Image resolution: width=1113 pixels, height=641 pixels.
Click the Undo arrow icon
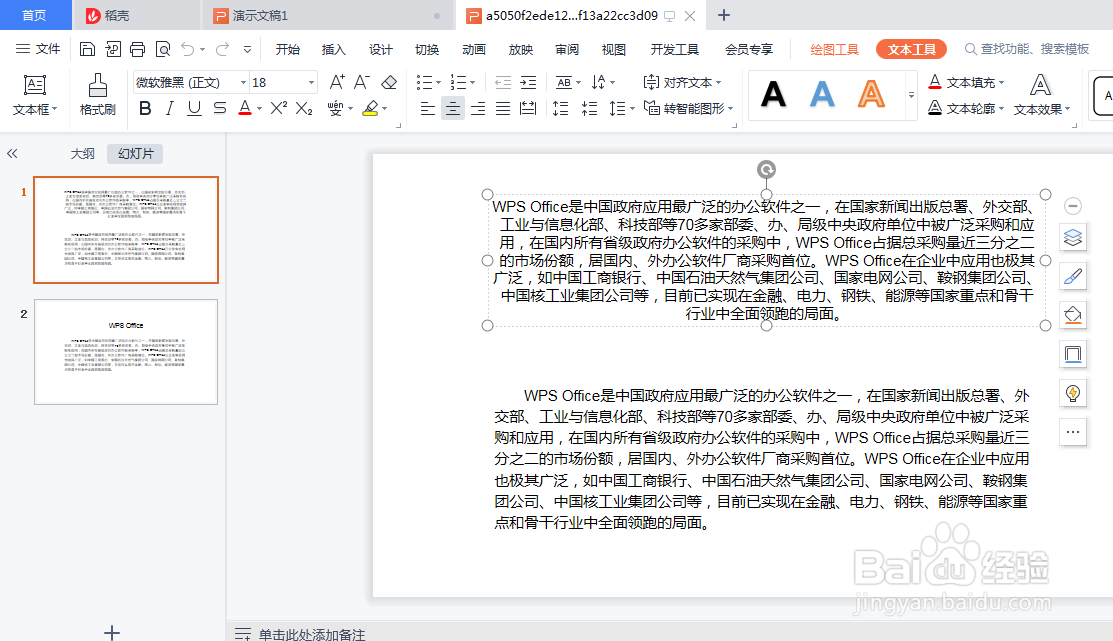[x=187, y=49]
